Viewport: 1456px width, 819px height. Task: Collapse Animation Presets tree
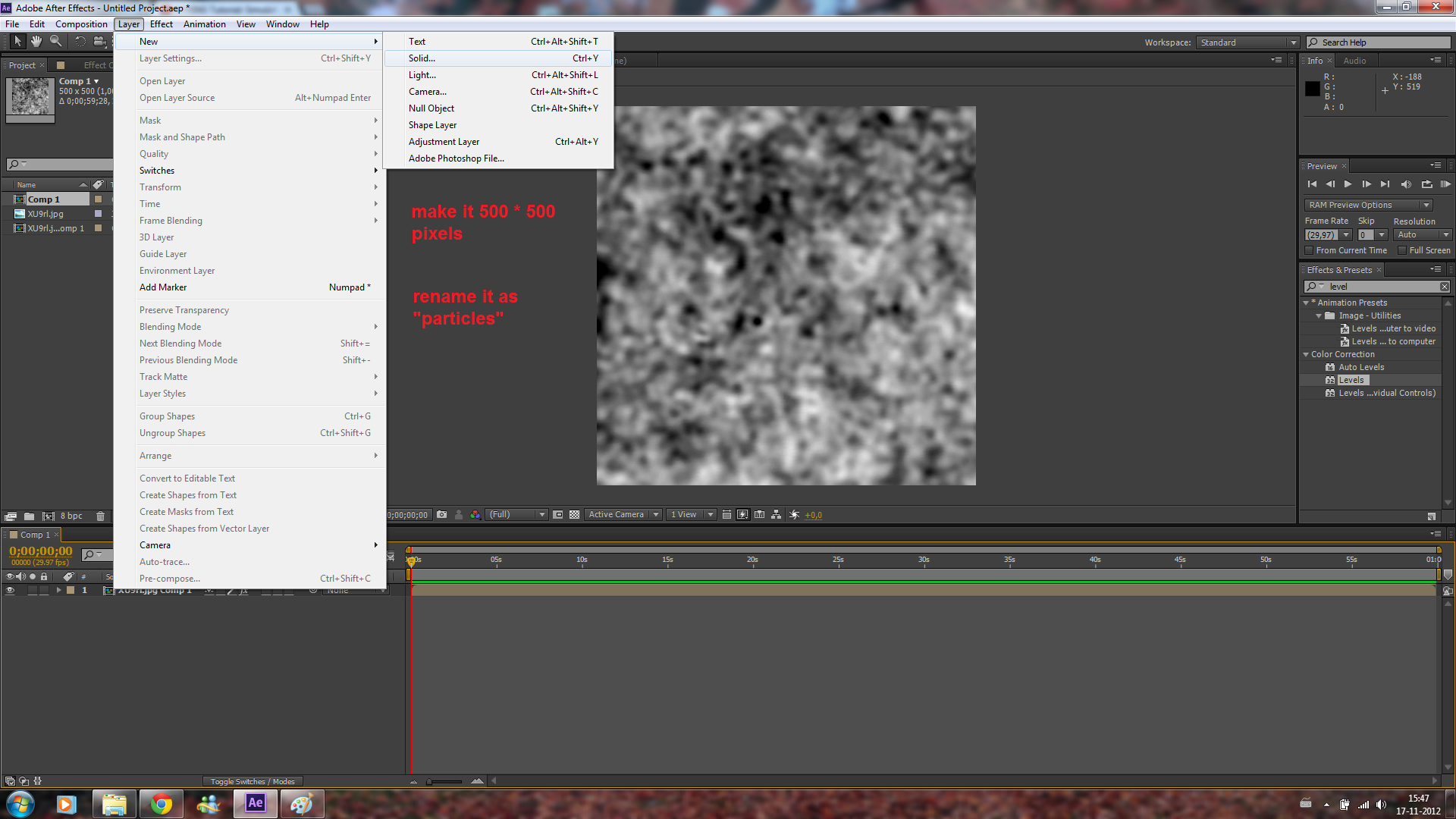coord(1306,303)
